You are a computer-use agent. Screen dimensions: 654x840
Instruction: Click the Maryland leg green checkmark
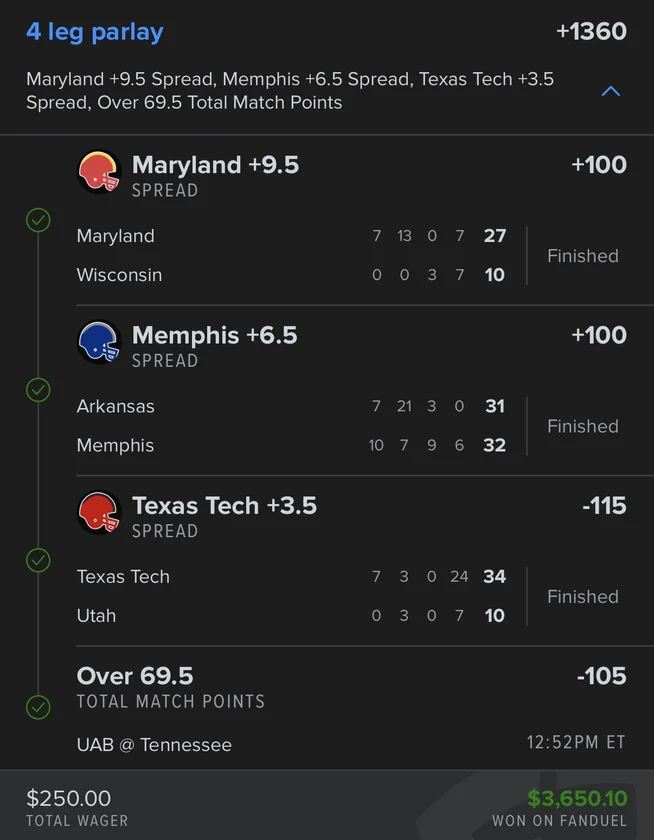click(x=38, y=220)
